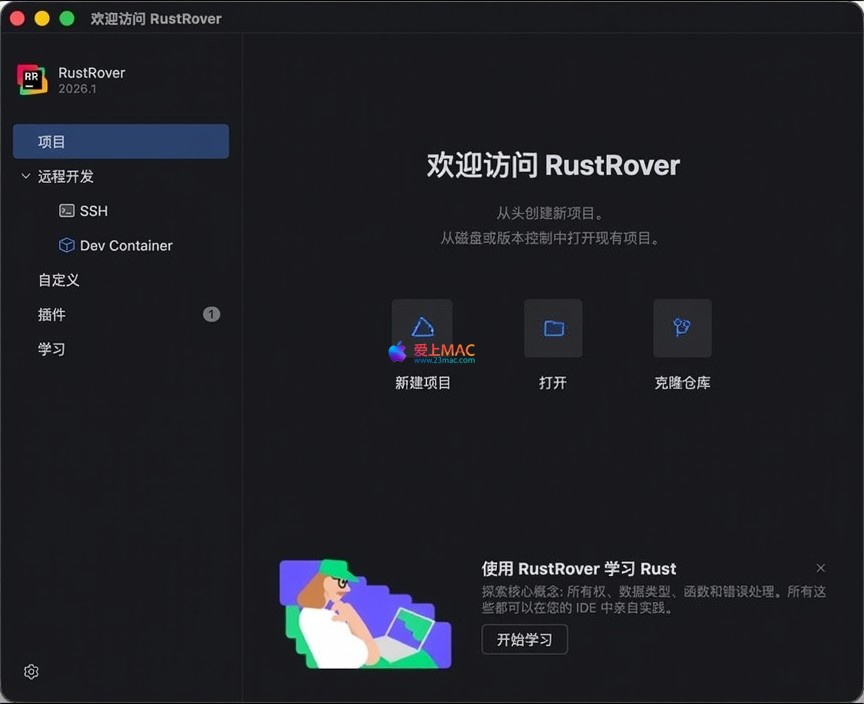Image resolution: width=864 pixels, height=704 pixels.
Task: Close the welcome window with red button
Action: 17,19
